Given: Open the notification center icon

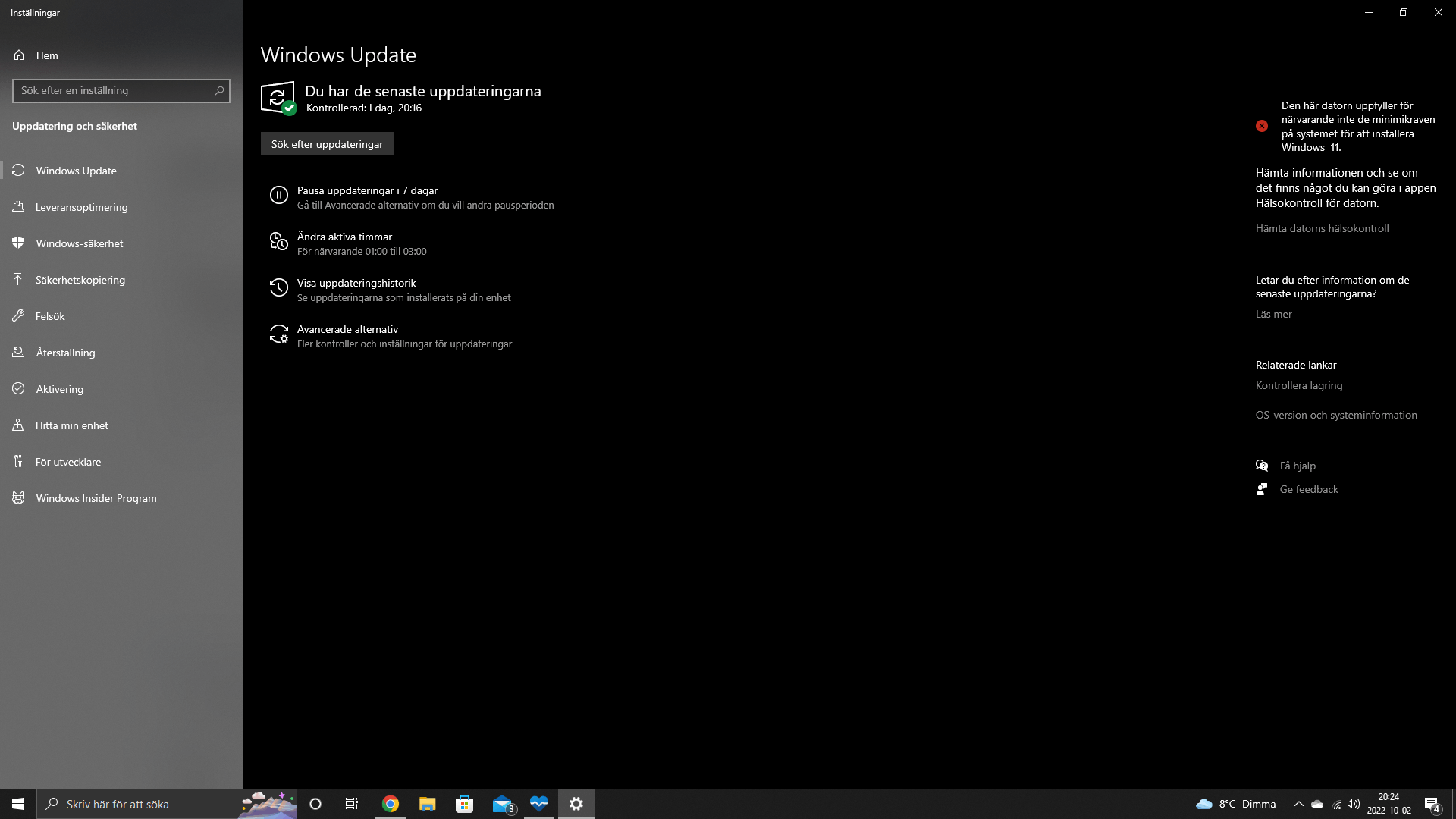Looking at the screenshot, I should pos(1432,804).
